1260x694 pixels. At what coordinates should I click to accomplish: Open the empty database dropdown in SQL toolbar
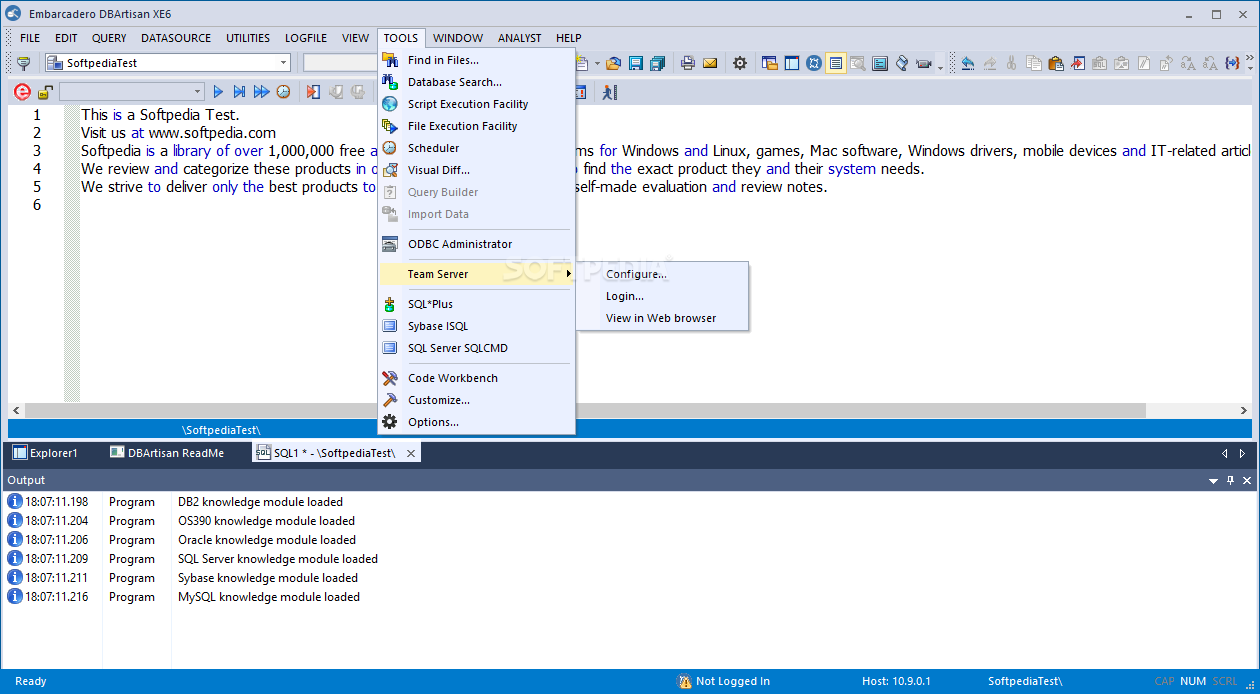197,92
